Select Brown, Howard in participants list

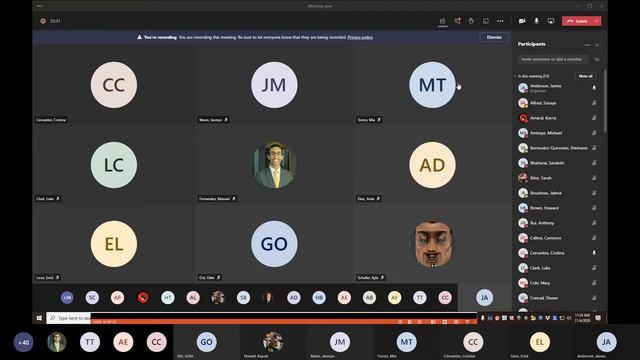(x=557, y=208)
